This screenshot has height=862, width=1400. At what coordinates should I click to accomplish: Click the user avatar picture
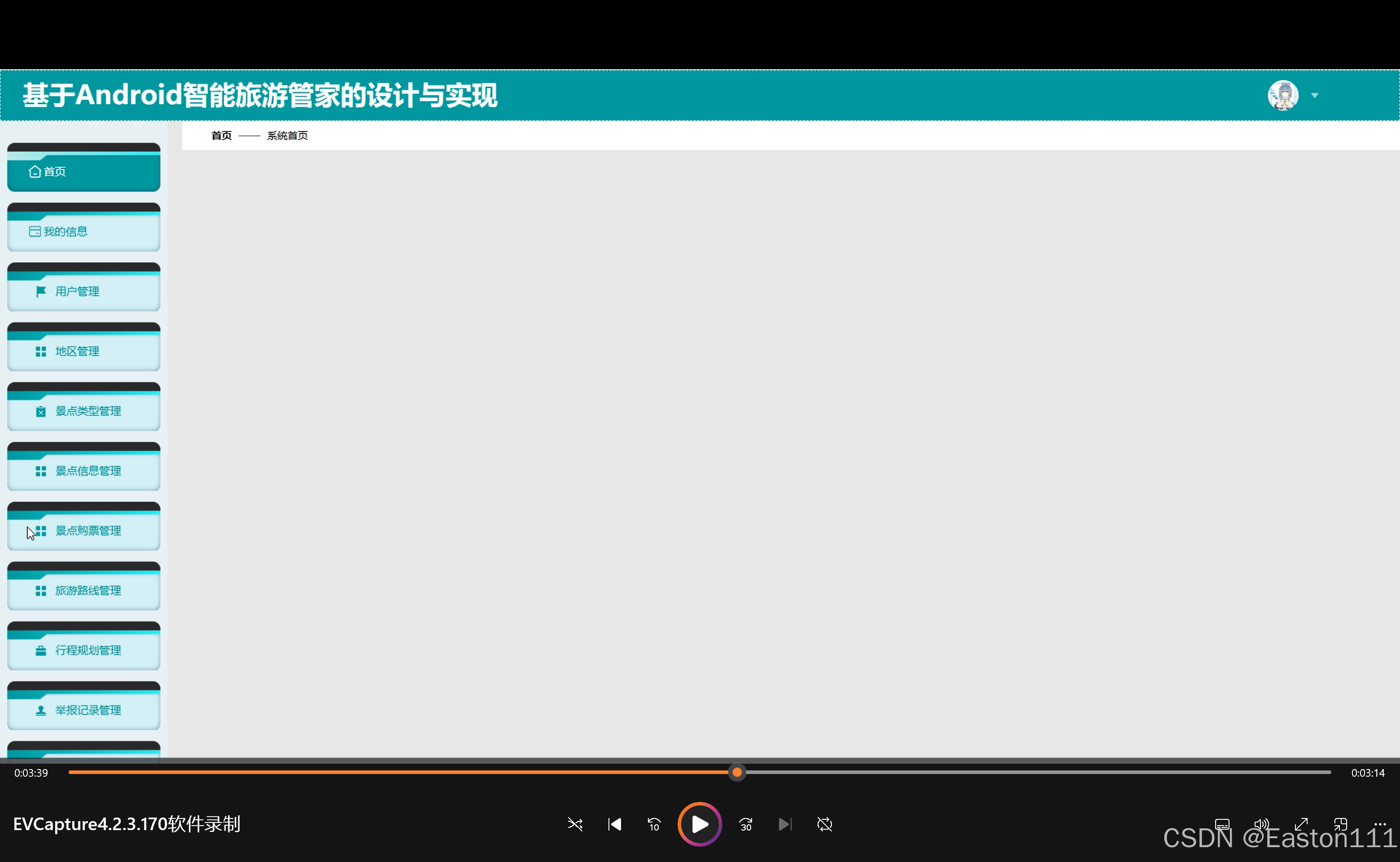point(1282,95)
